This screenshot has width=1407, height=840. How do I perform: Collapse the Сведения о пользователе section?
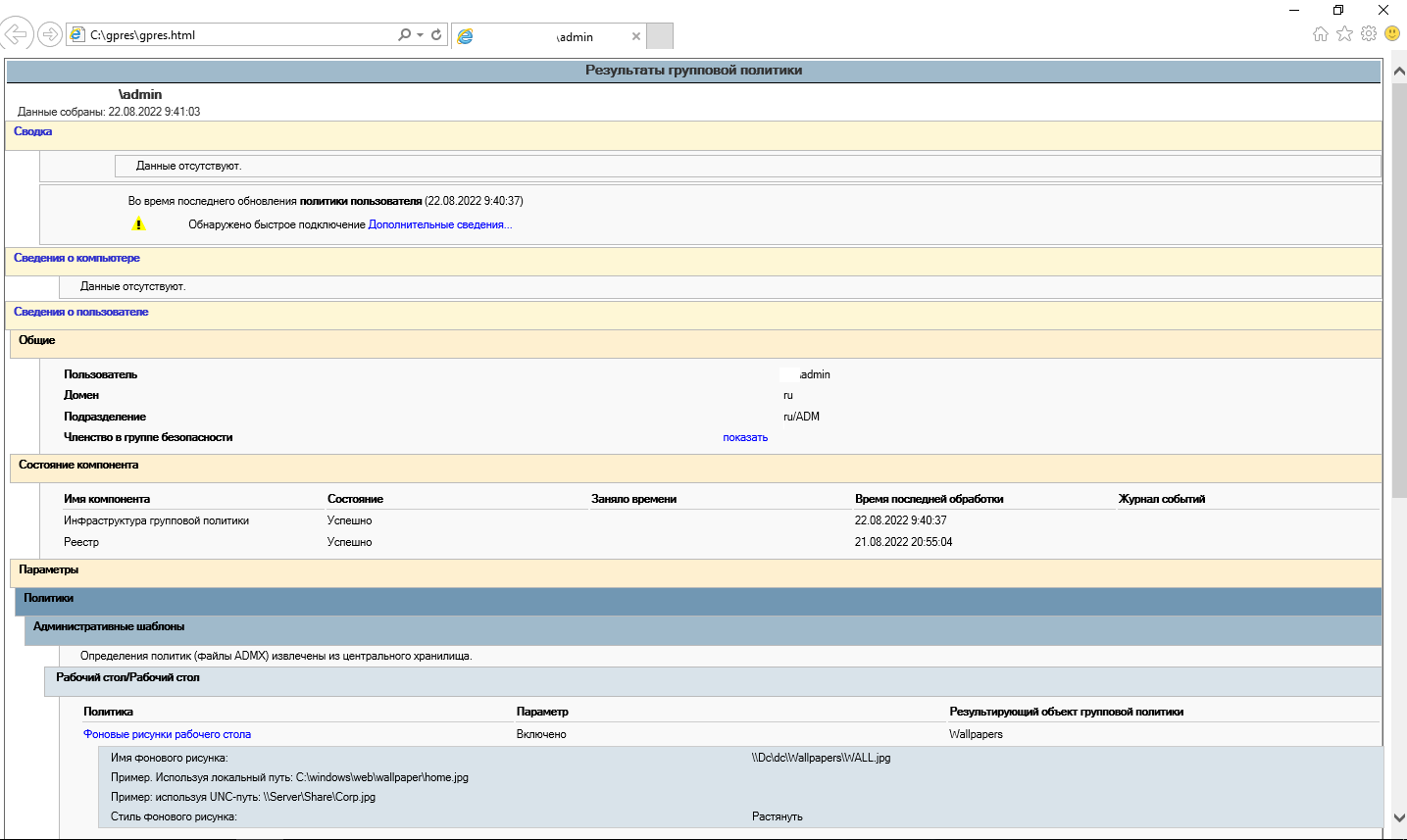click(x=81, y=312)
